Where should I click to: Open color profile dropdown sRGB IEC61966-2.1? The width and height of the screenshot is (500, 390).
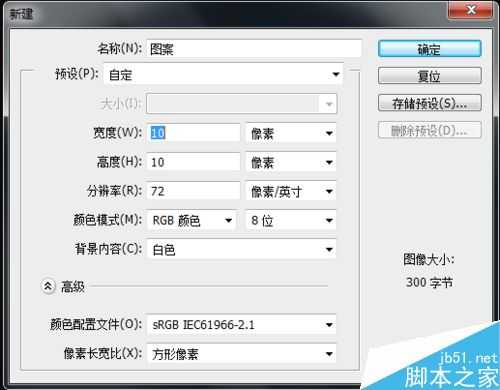pyautogui.click(x=241, y=325)
